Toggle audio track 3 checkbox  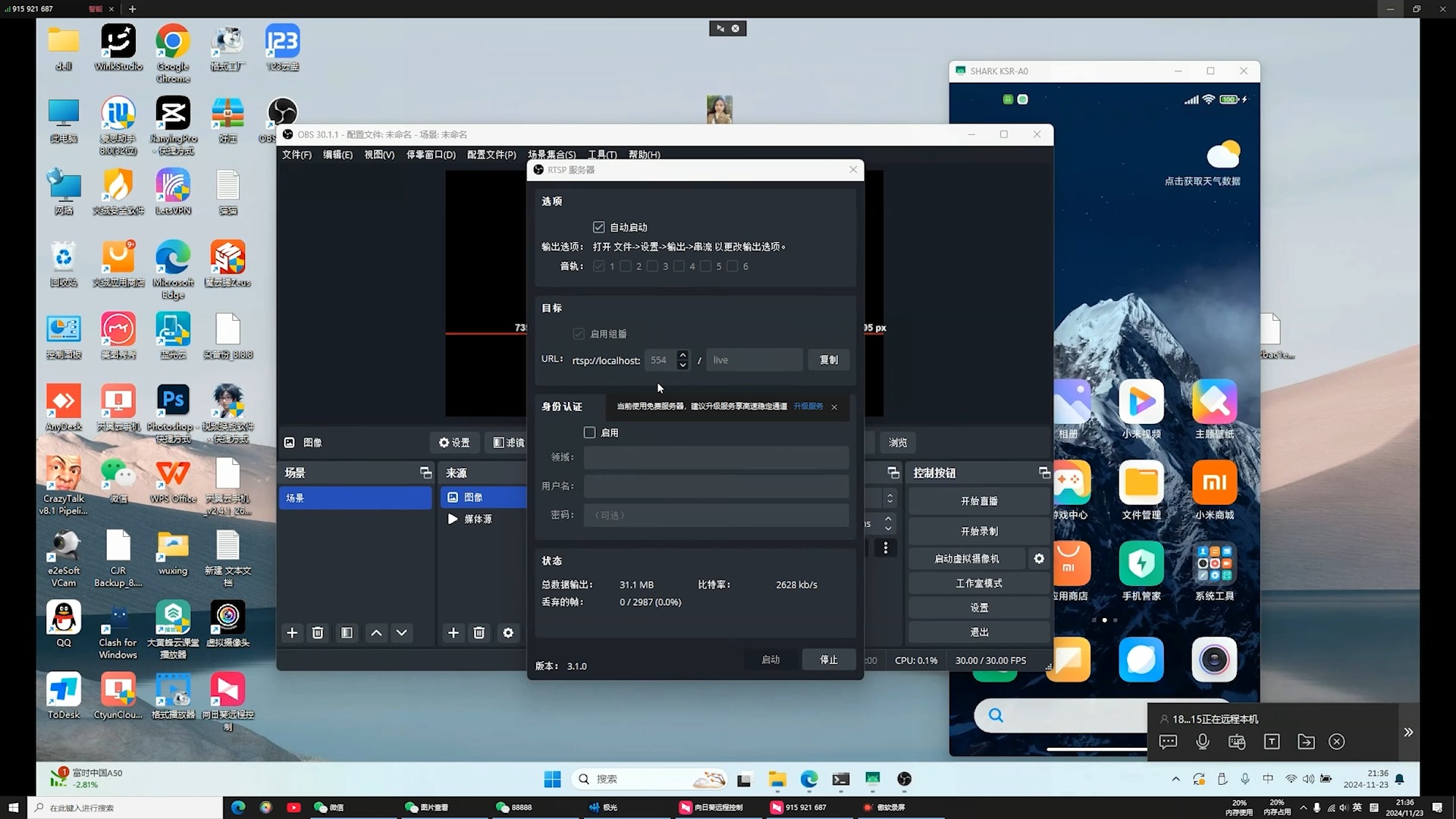(x=652, y=266)
